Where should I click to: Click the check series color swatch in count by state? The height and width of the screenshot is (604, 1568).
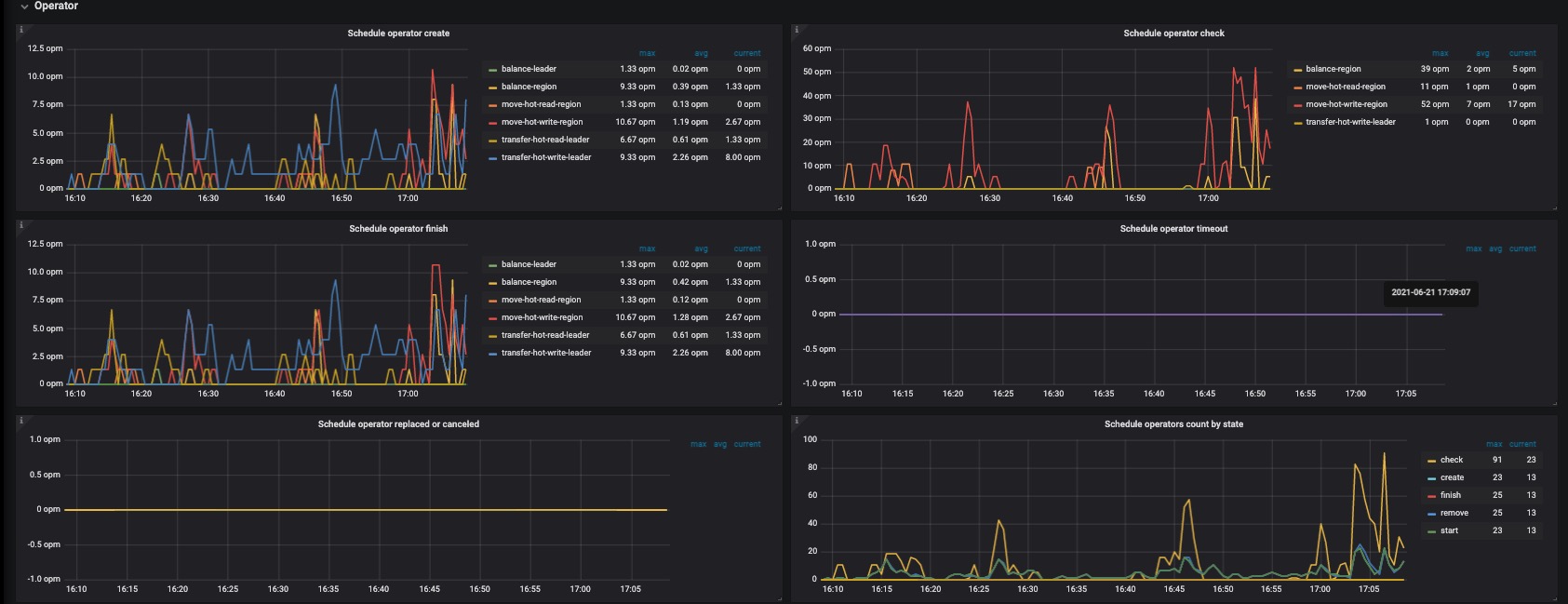(1431, 461)
